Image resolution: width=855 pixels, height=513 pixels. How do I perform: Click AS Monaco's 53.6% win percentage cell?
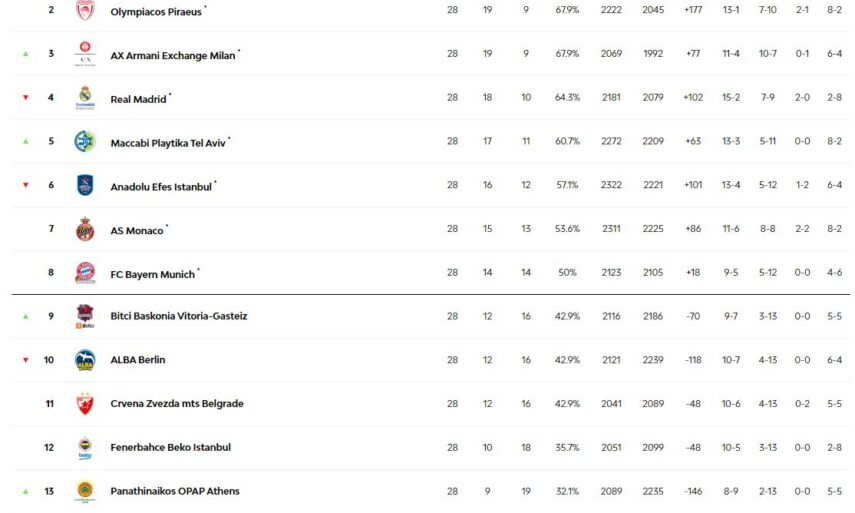567,229
